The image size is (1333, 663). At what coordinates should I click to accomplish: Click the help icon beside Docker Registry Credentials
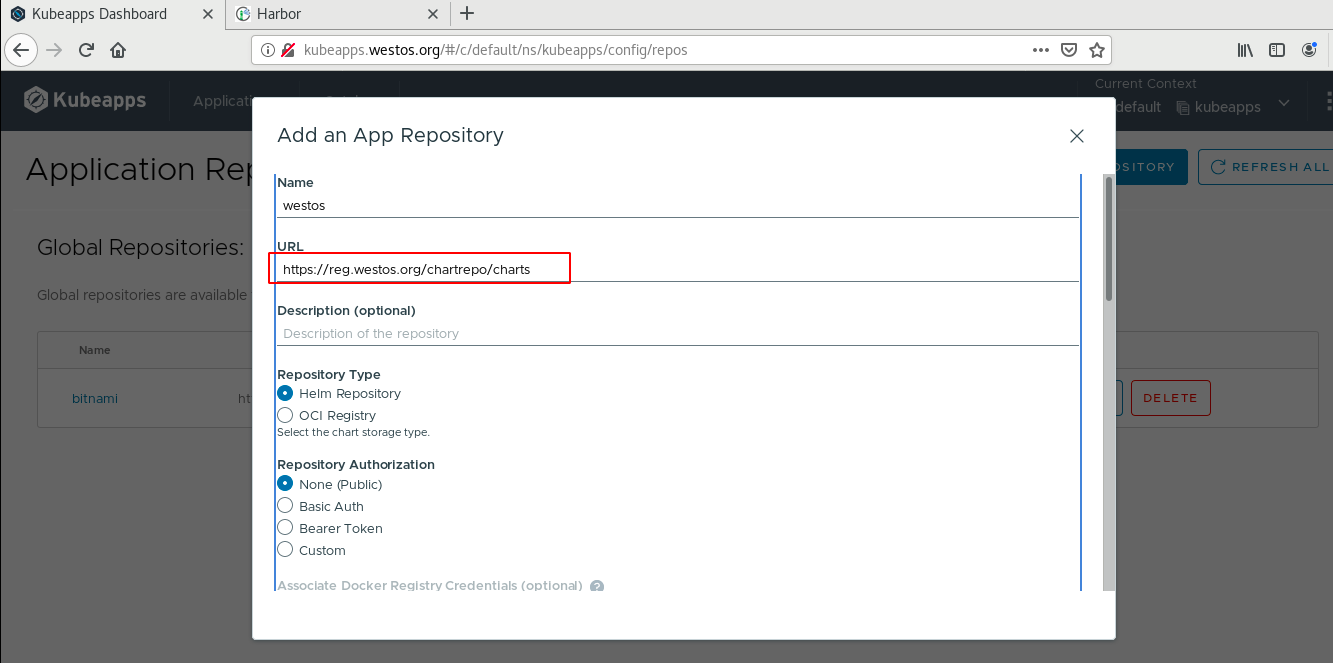click(597, 586)
